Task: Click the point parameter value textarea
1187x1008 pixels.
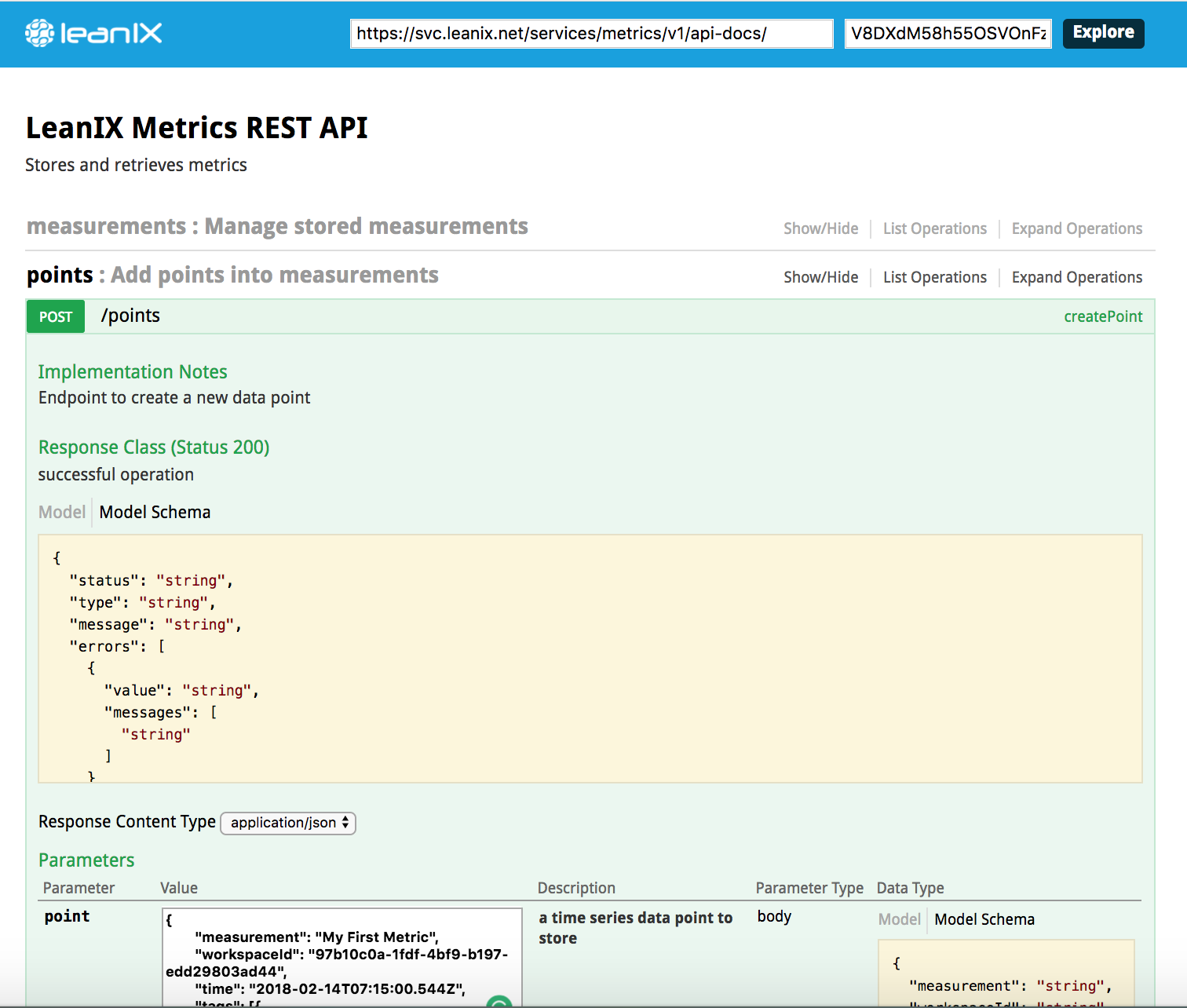Action: click(342, 958)
